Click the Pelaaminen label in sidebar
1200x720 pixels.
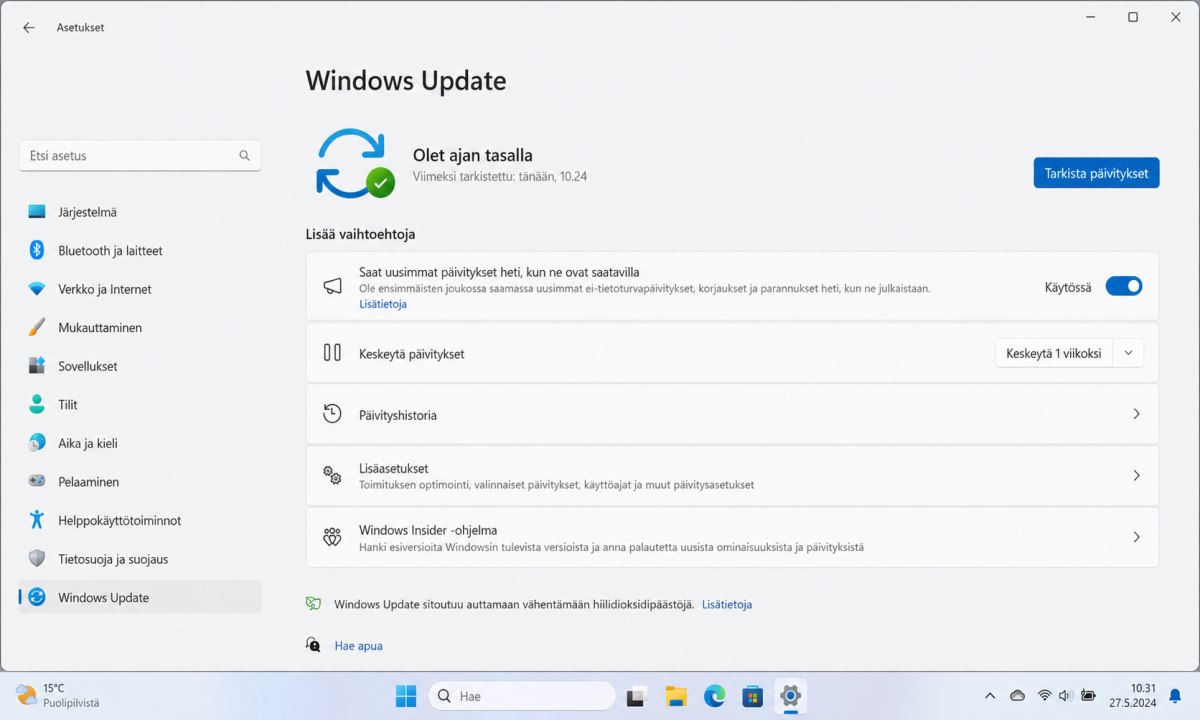[89, 482]
